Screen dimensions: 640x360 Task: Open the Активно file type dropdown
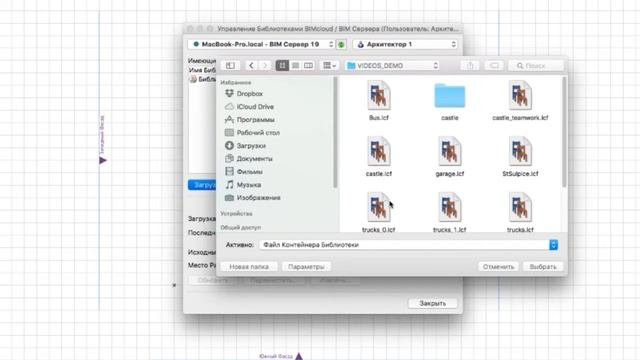coord(409,245)
